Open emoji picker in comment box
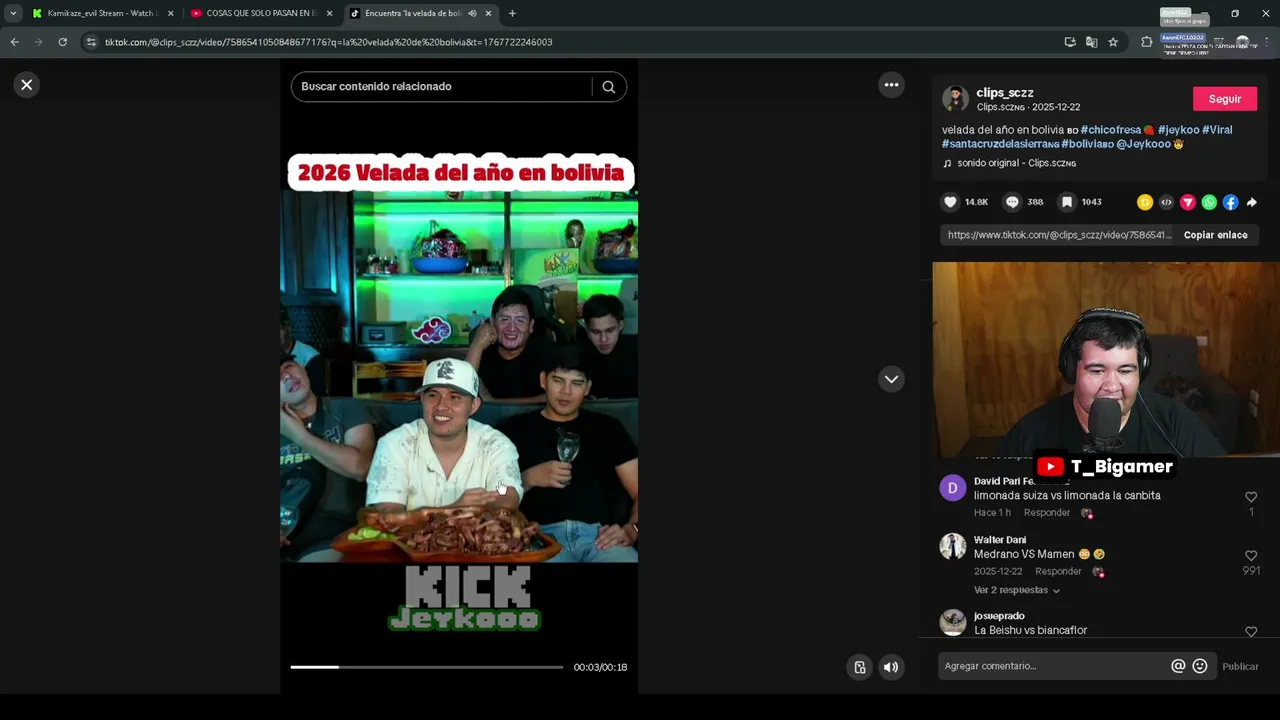1280x720 pixels. [x=1200, y=666]
